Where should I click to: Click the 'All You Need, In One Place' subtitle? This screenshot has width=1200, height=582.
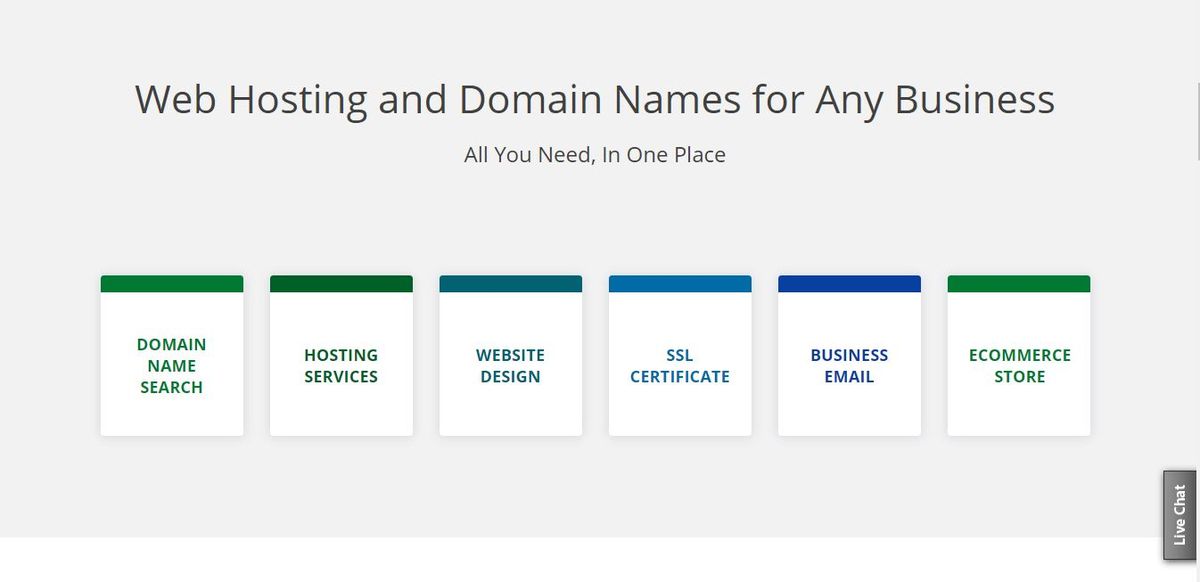tap(595, 155)
